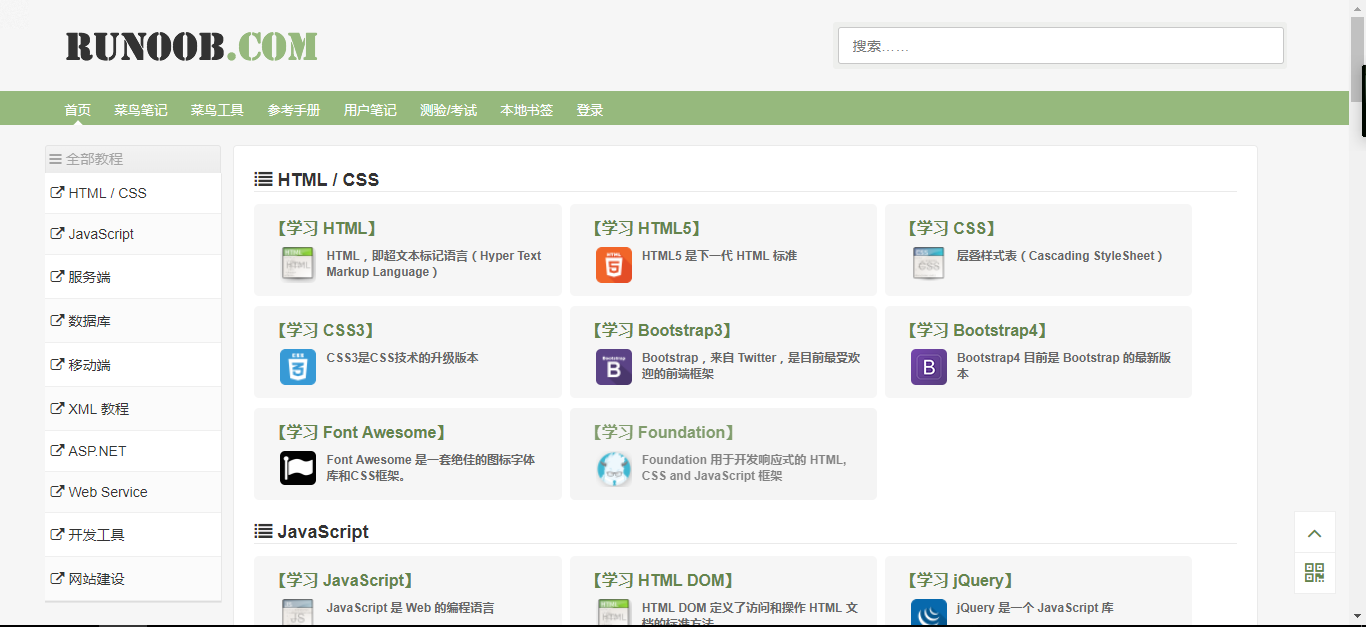Click the 搜索 search input field
The width and height of the screenshot is (1366, 627).
1060,46
